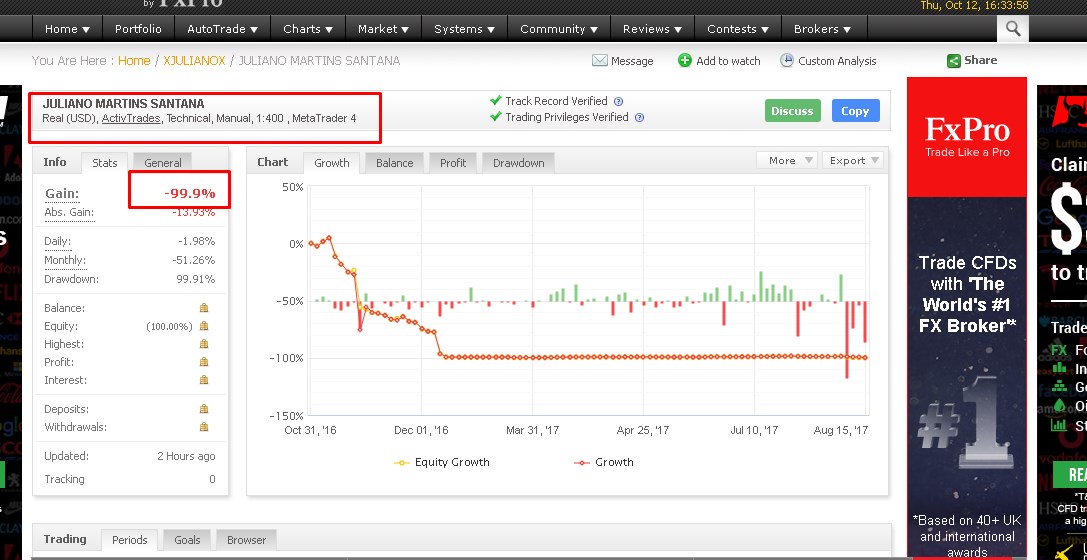The height and width of the screenshot is (560, 1087).
Task: Click the blue Copy button
Action: click(x=855, y=111)
